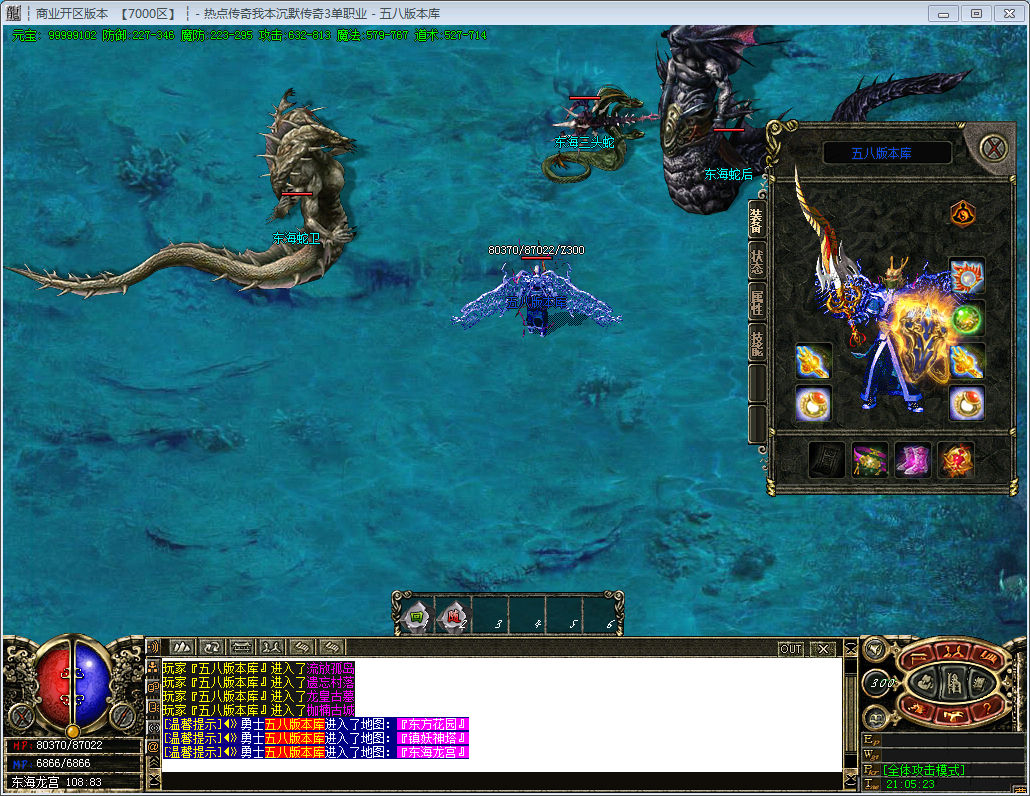Use the 回 scroll in hotbar slot 1

416,617
